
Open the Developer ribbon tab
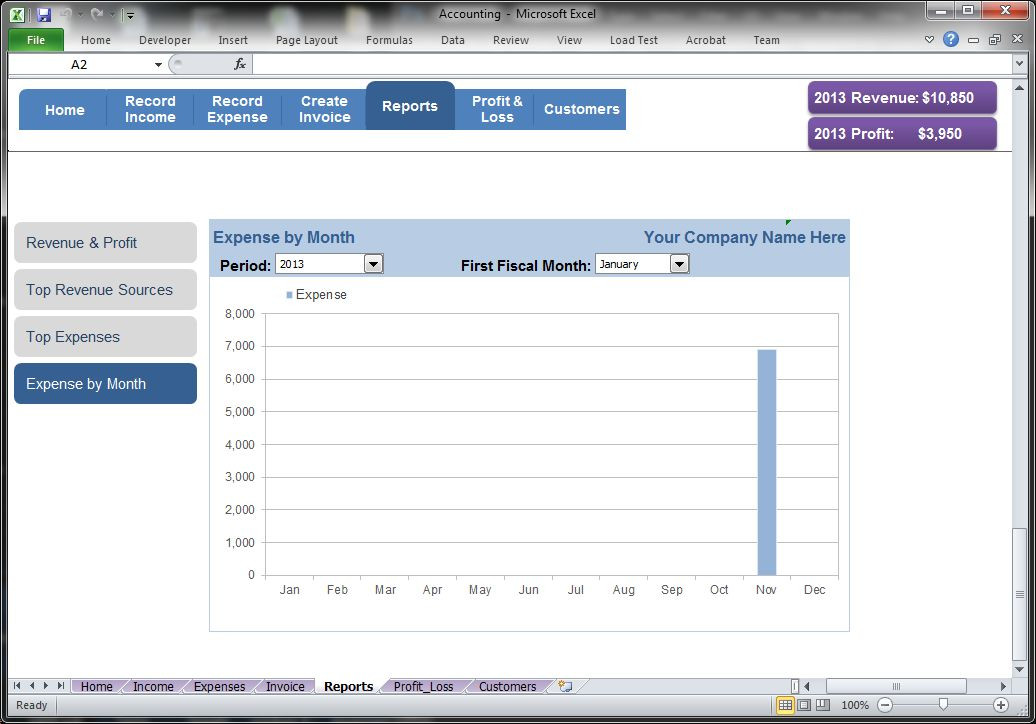coord(165,40)
